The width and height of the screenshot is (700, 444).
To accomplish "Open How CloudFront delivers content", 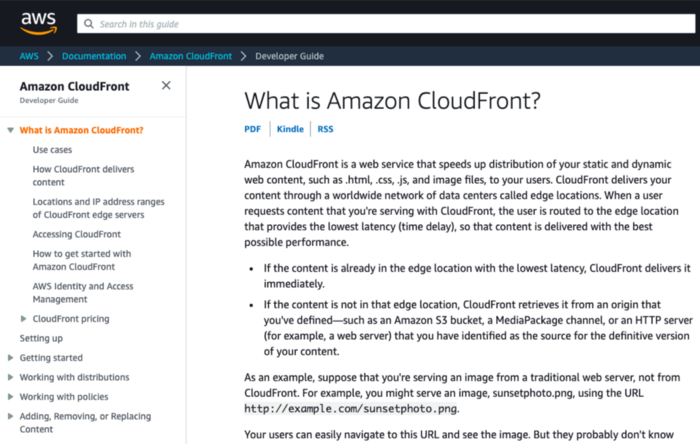I will pyautogui.click(x=83, y=176).
